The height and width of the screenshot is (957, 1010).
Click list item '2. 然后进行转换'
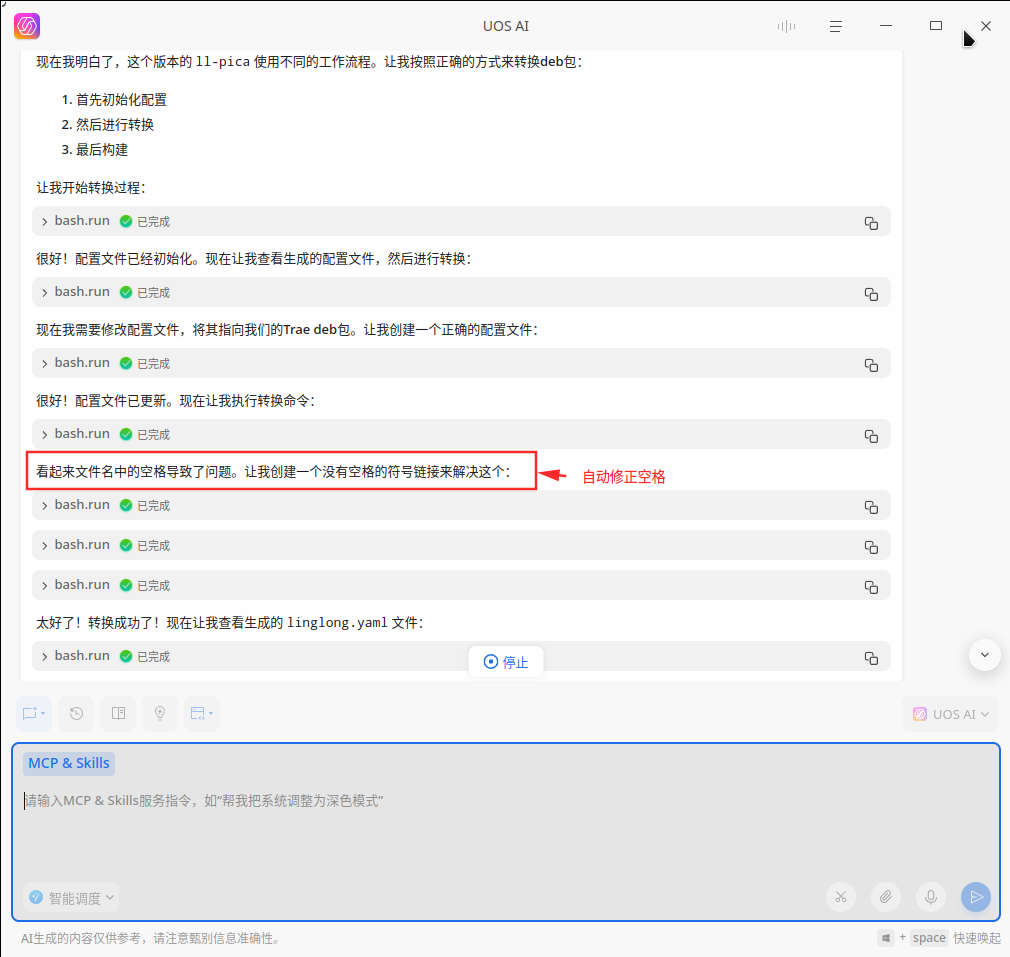tap(108, 125)
